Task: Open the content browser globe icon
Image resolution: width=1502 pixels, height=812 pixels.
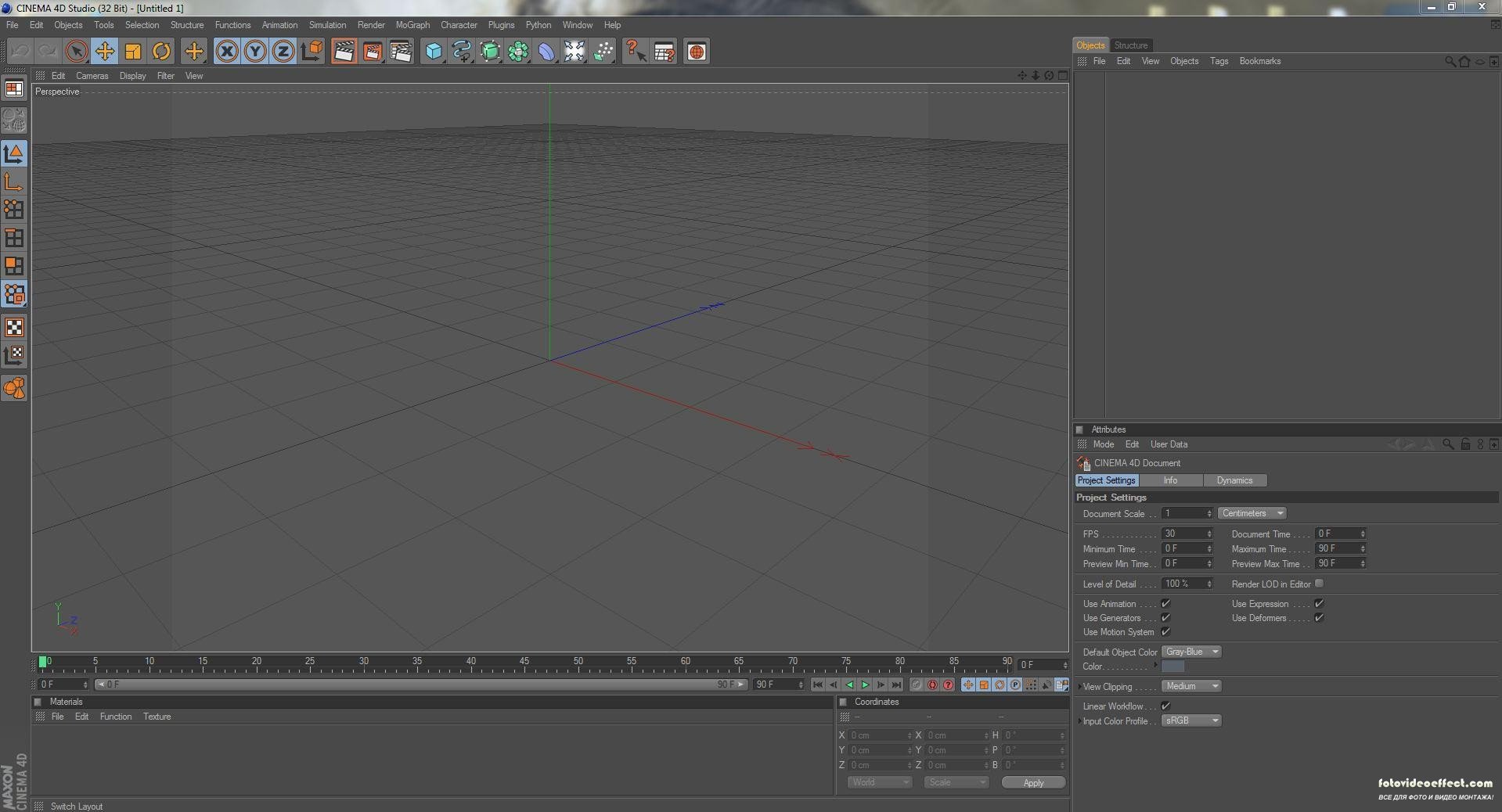Action: (697, 52)
